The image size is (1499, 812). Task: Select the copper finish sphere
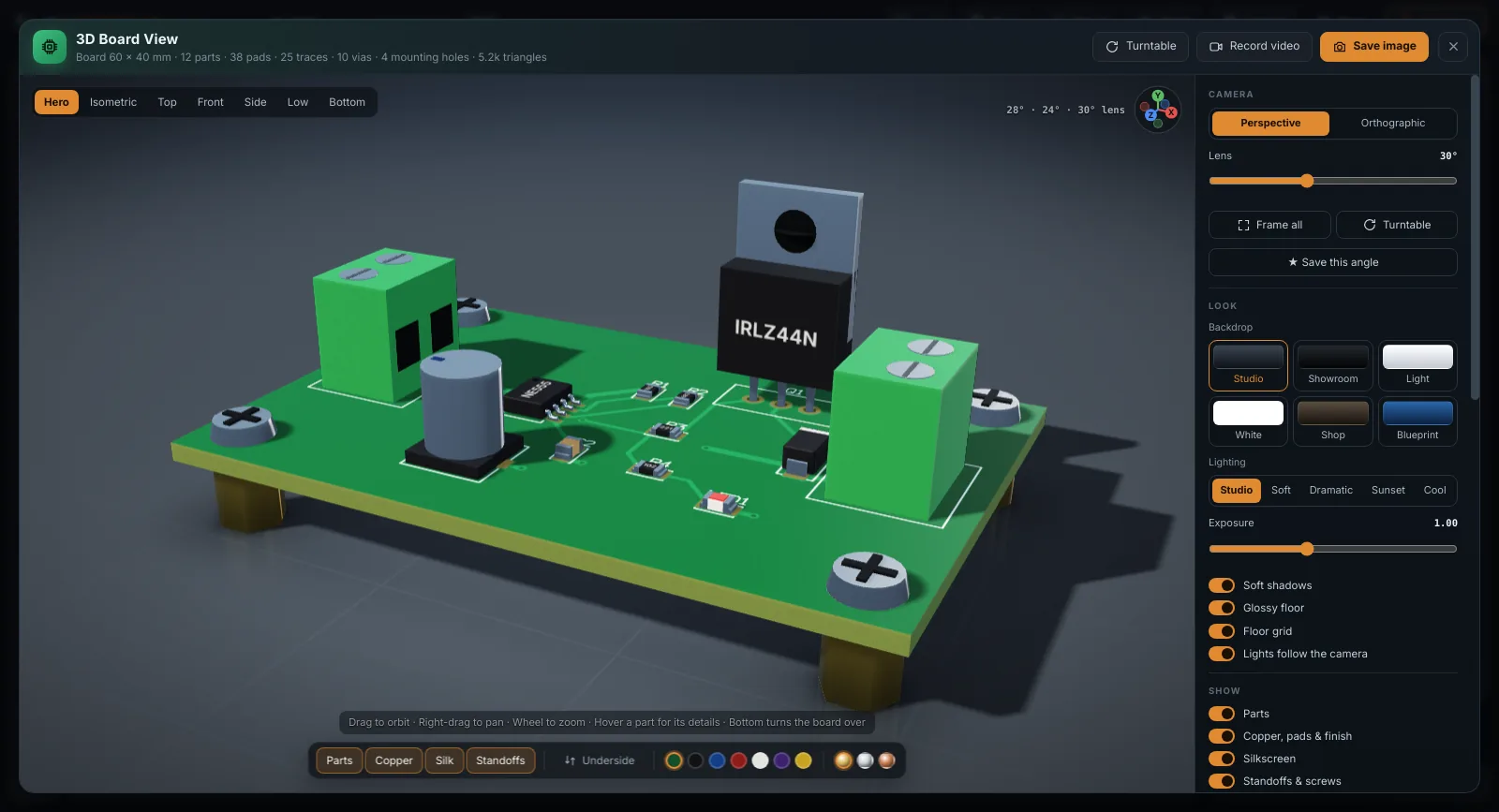pyautogui.click(x=886, y=760)
